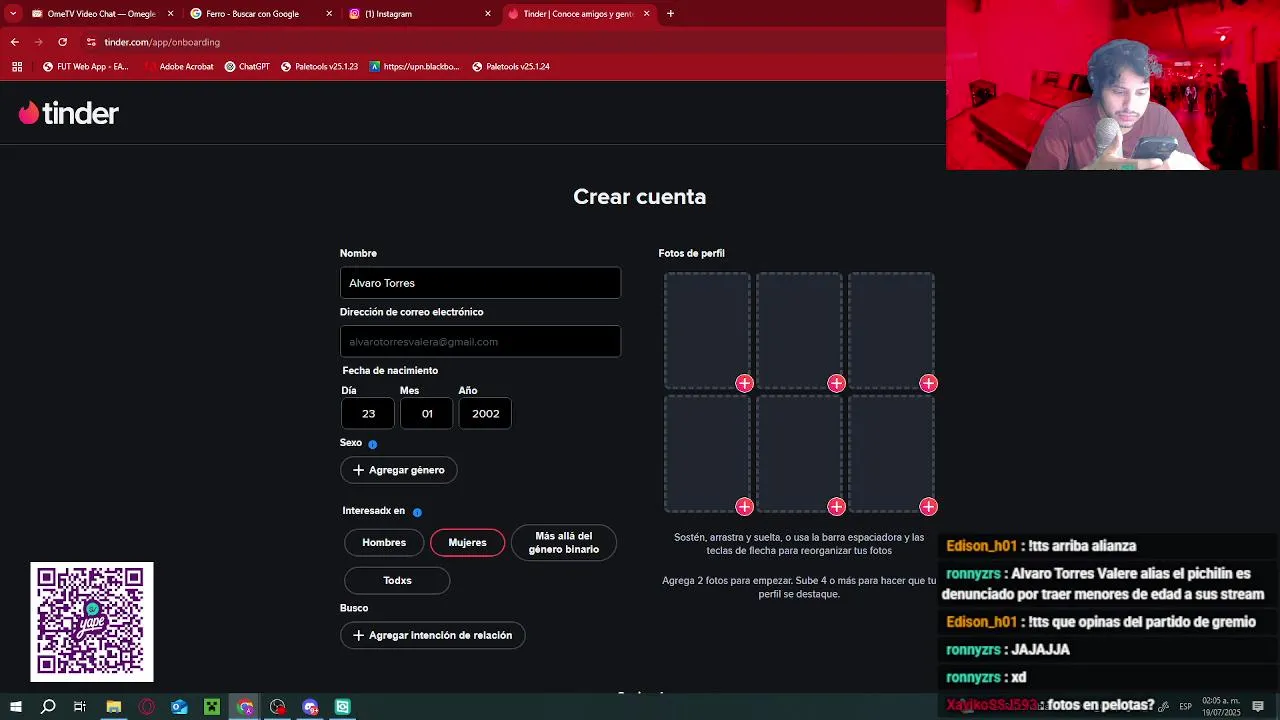This screenshot has height=720, width=1280.
Task: Open the Windows Start menu
Action: point(15,707)
